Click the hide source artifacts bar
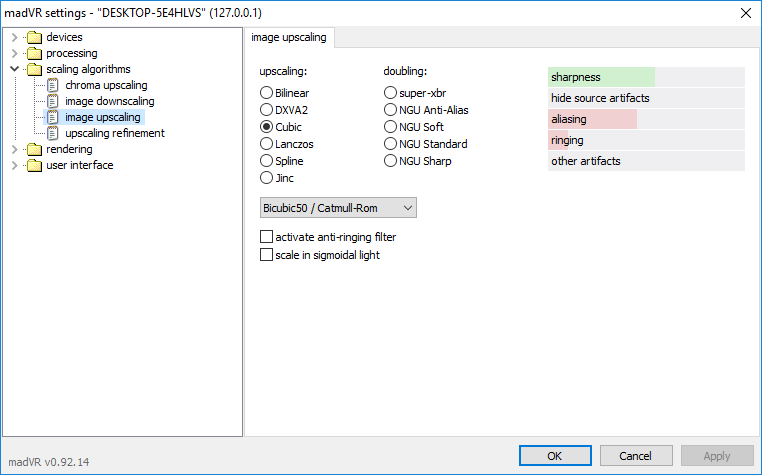Viewport: 762px width, 475px height. coord(646,98)
